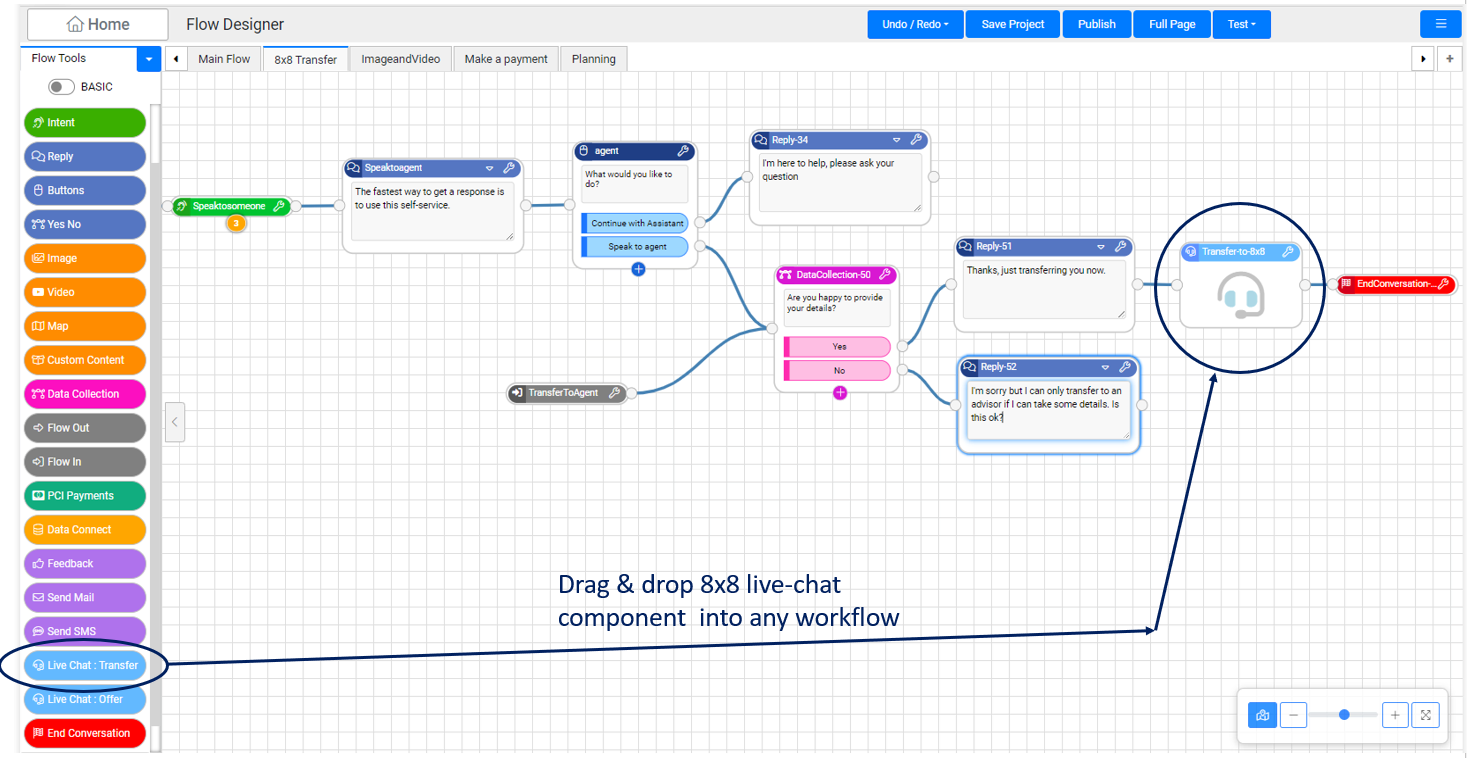Open the Main Flow tab
The width and height of the screenshot is (1467, 758).
click(x=223, y=59)
